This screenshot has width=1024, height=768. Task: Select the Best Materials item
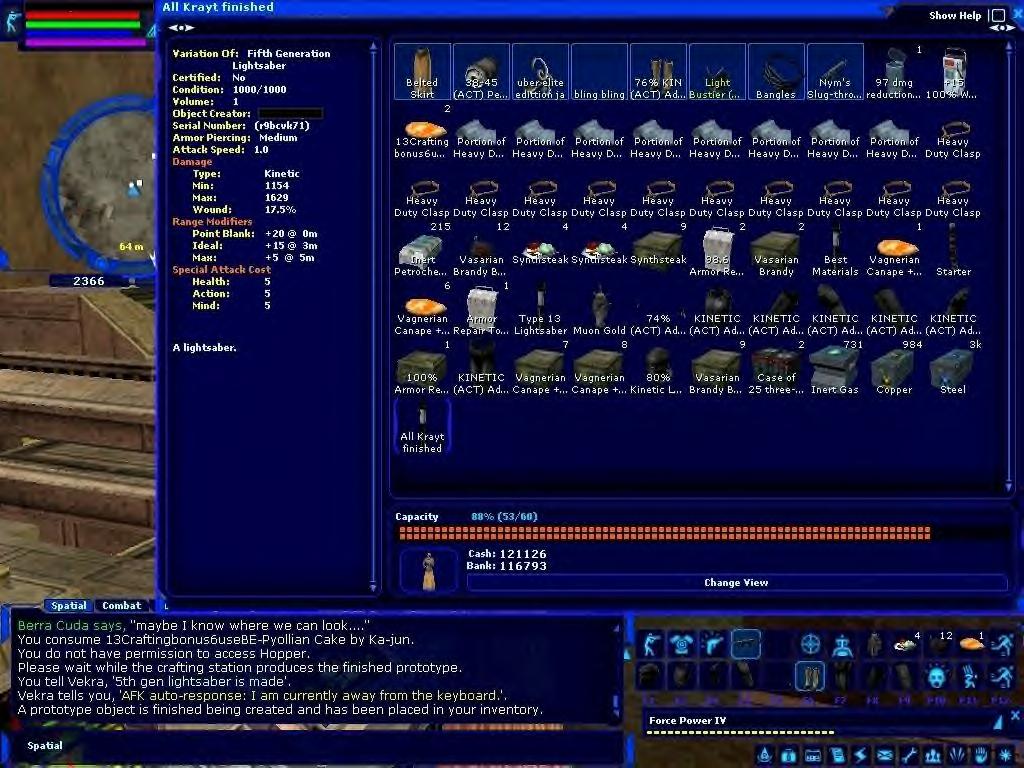pos(835,249)
